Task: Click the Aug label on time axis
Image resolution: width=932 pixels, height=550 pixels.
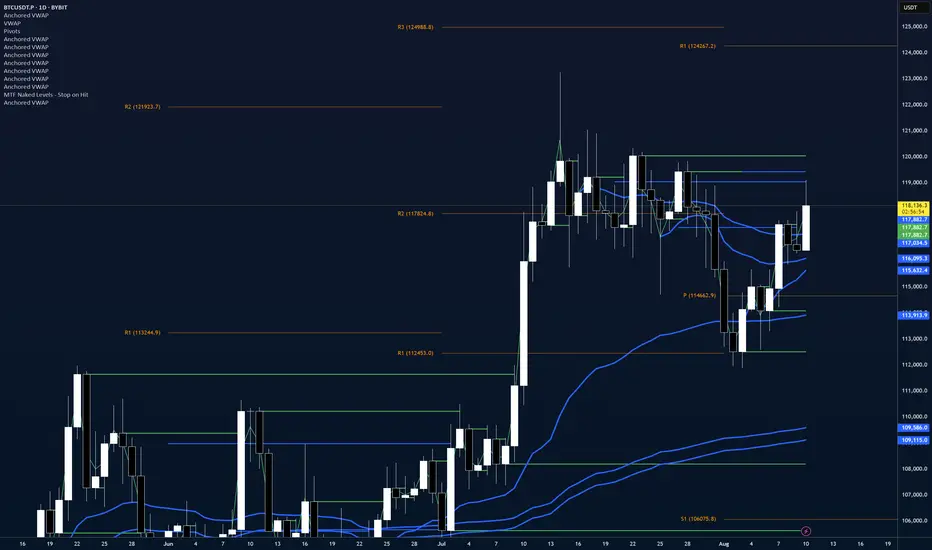Action: tap(723, 543)
